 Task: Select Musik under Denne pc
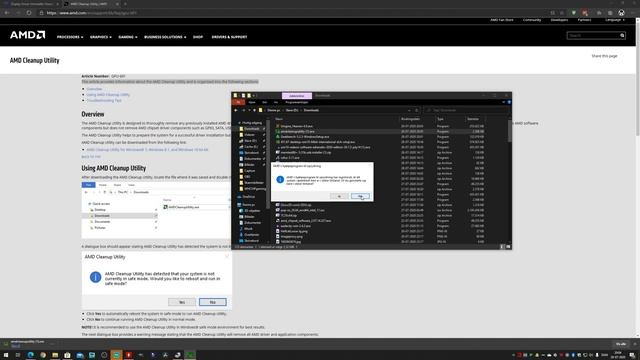point(249,229)
